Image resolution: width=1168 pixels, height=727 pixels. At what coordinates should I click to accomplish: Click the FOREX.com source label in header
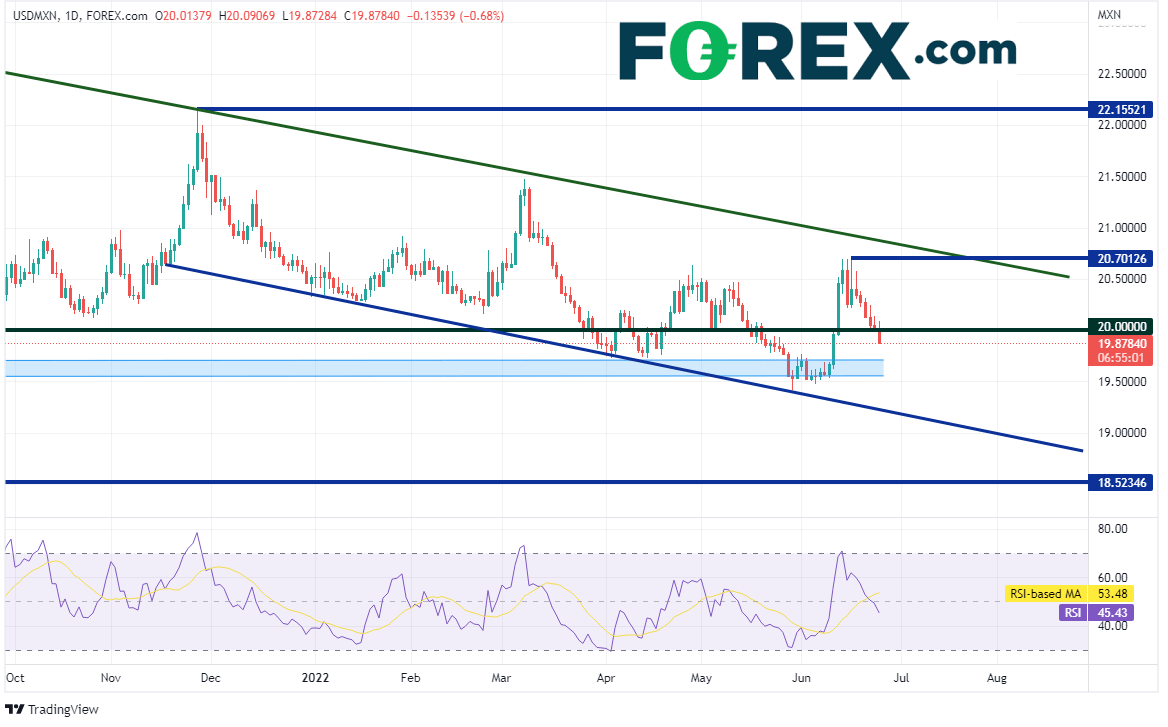tap(117, 15)
